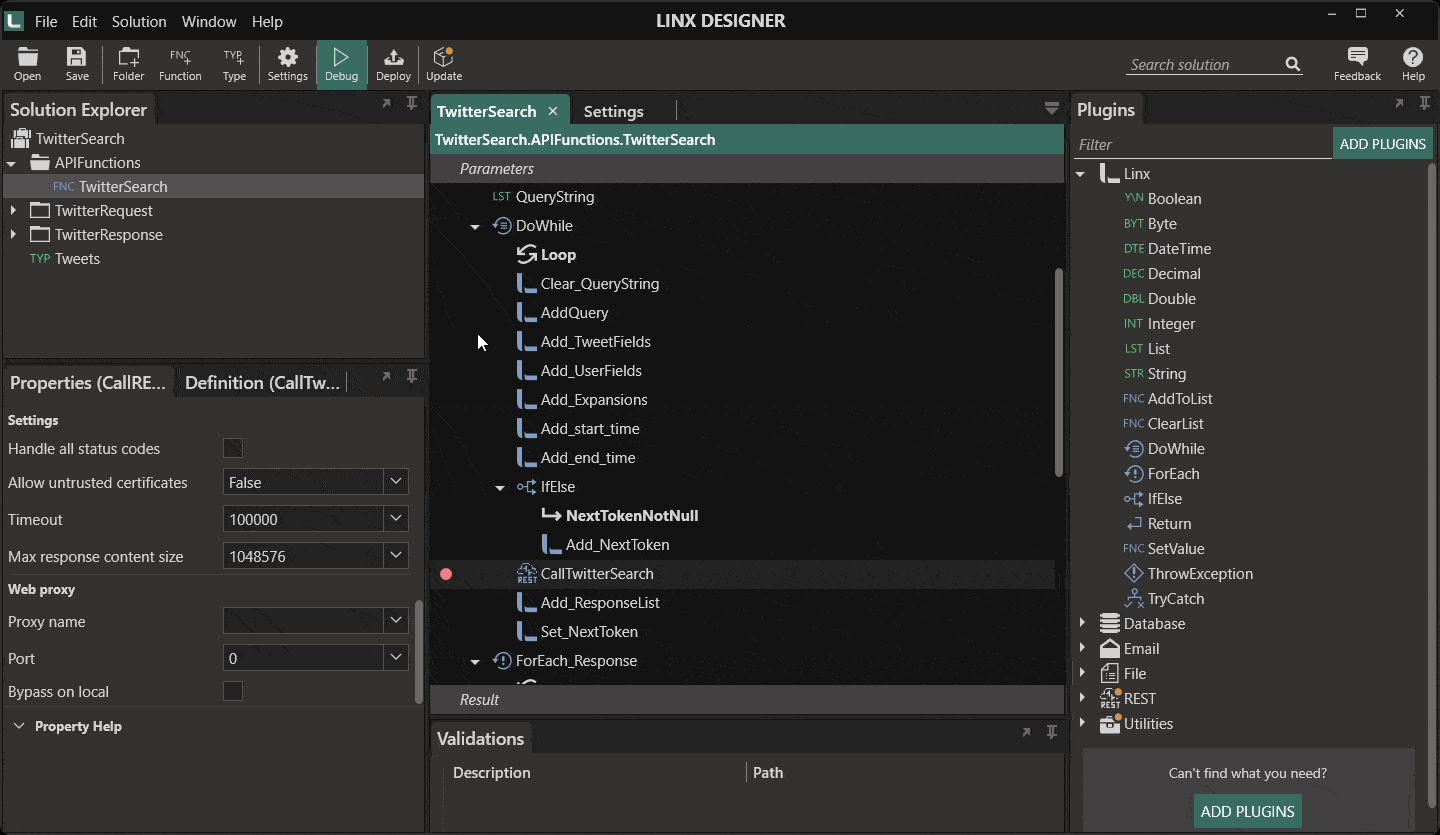Image resolution: width=1440 pixels, height=835 pixels.
Task: Click the Update toolbar icon
Action: [x=444, y=64]
